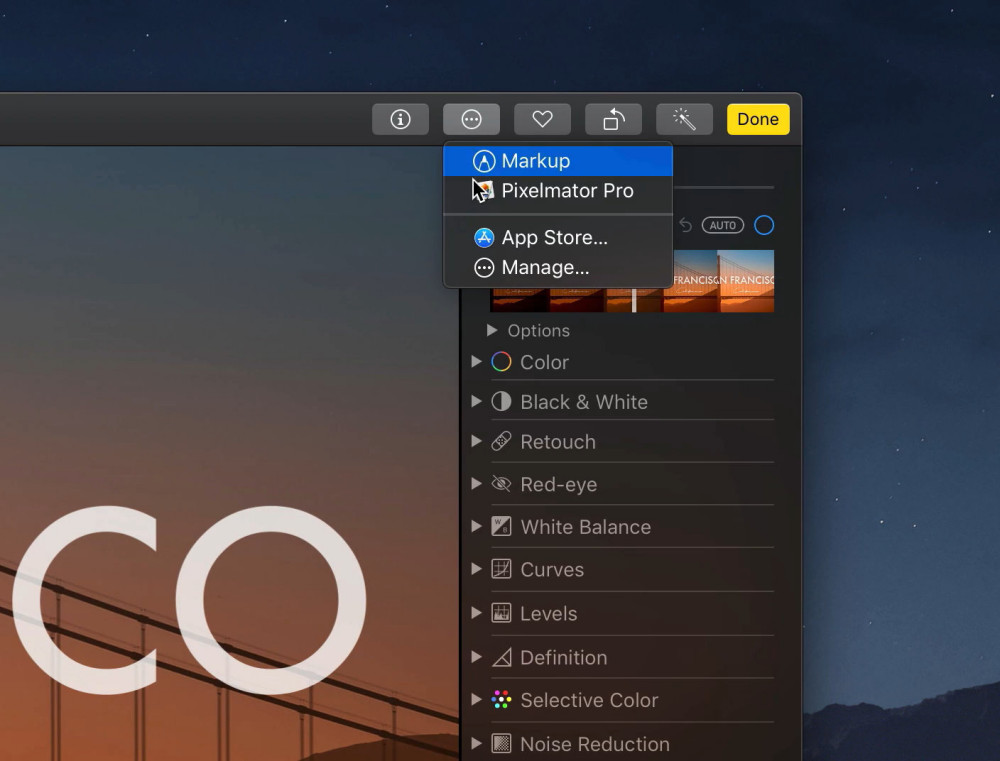
Task: Expand the Color adjustment section
Action: 476,362
